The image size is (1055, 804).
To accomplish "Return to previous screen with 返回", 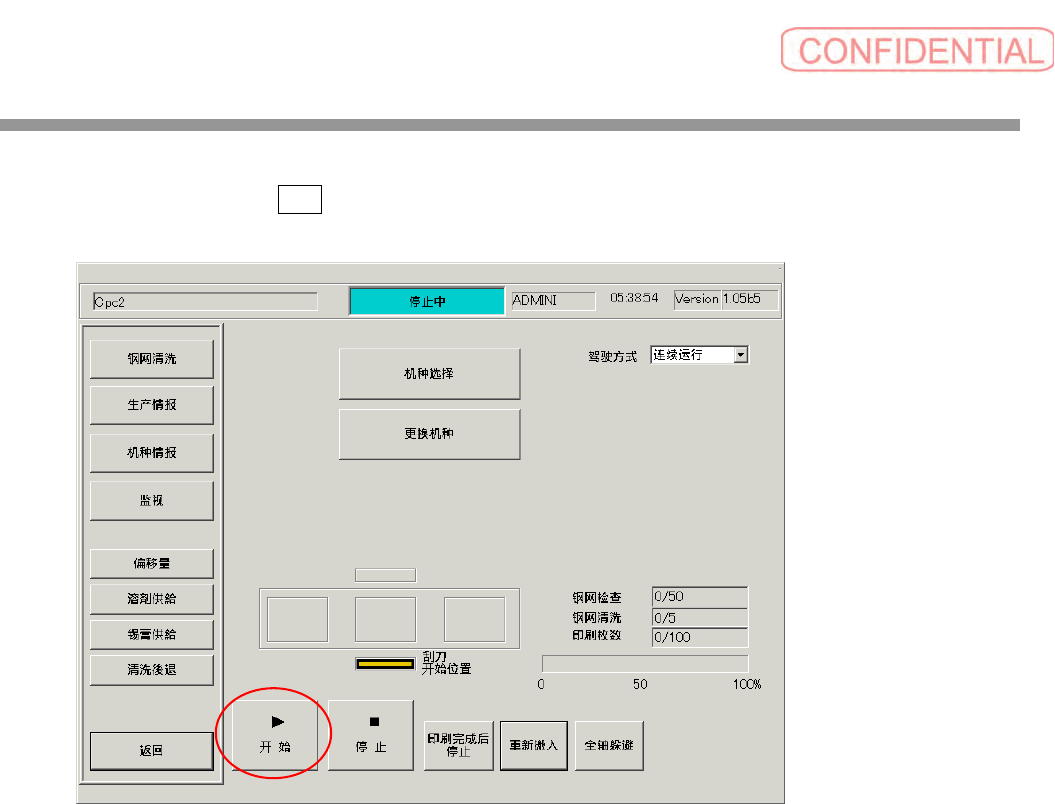I will pyautogui.click(x=152, y=751).
